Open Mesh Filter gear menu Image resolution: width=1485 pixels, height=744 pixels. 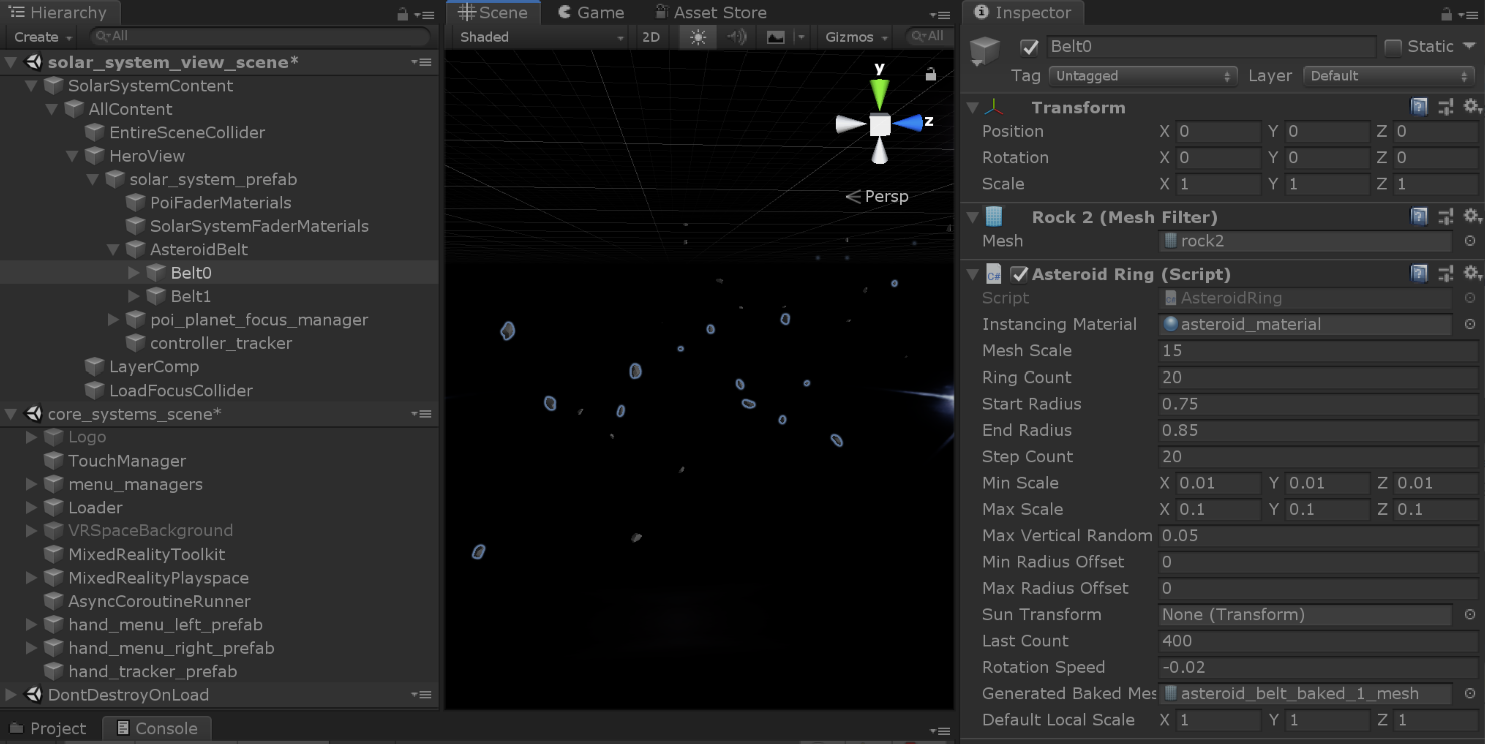point(1470,216)
